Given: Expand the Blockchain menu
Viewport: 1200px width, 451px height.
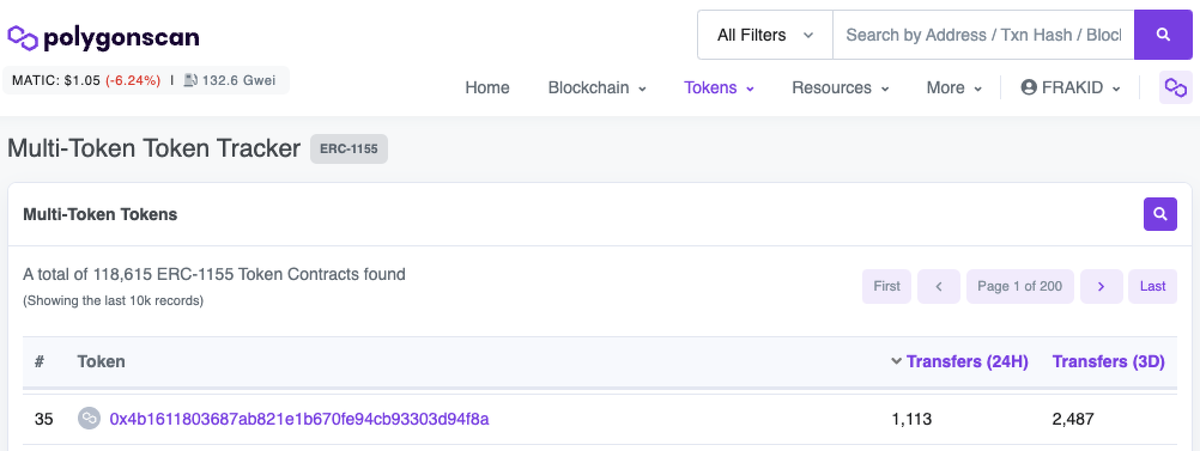Looking at the screenshot, I should click(597, 88).
